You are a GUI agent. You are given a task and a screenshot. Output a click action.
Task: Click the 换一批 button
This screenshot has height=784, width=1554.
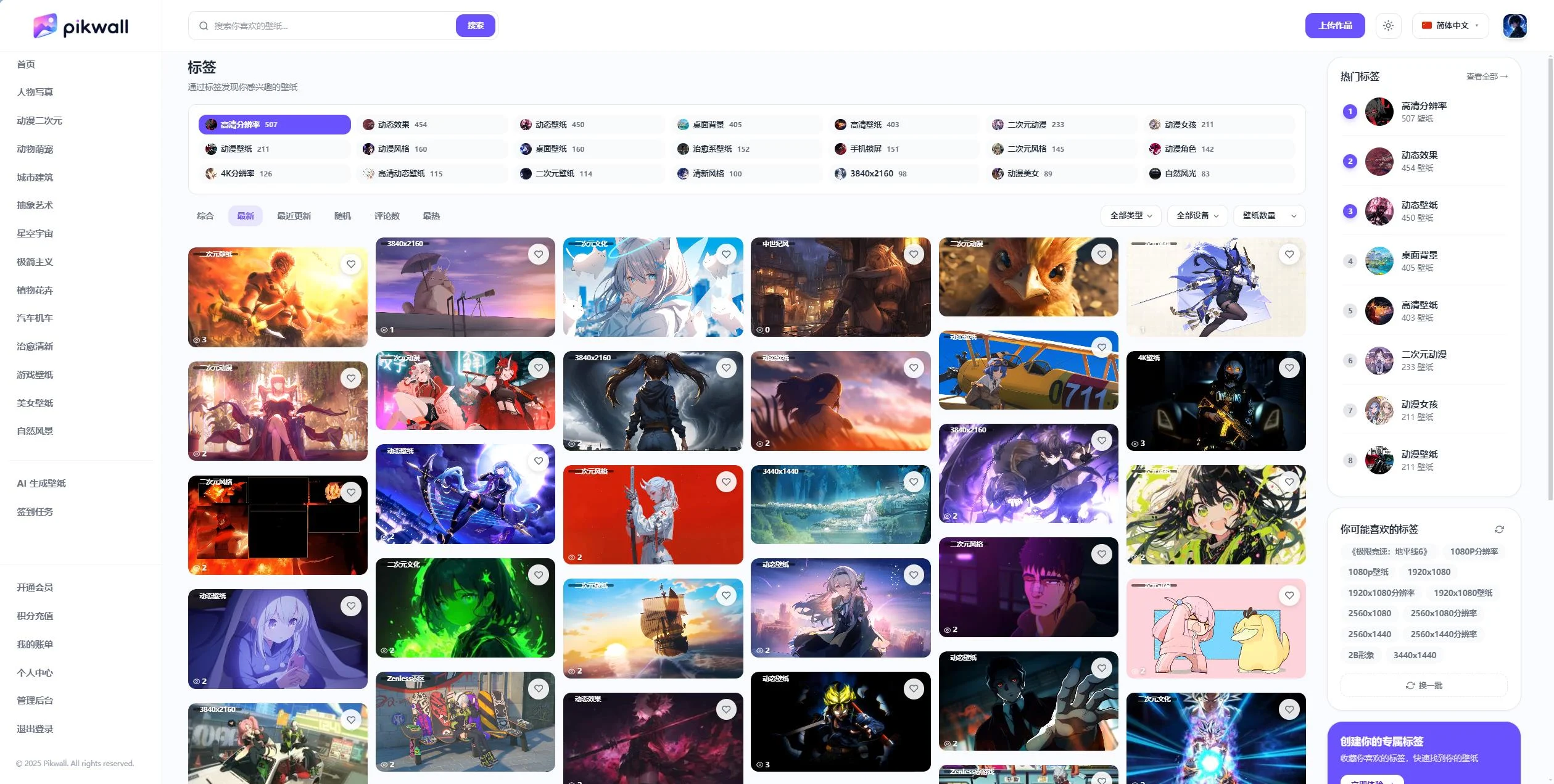click(1424, 685)
